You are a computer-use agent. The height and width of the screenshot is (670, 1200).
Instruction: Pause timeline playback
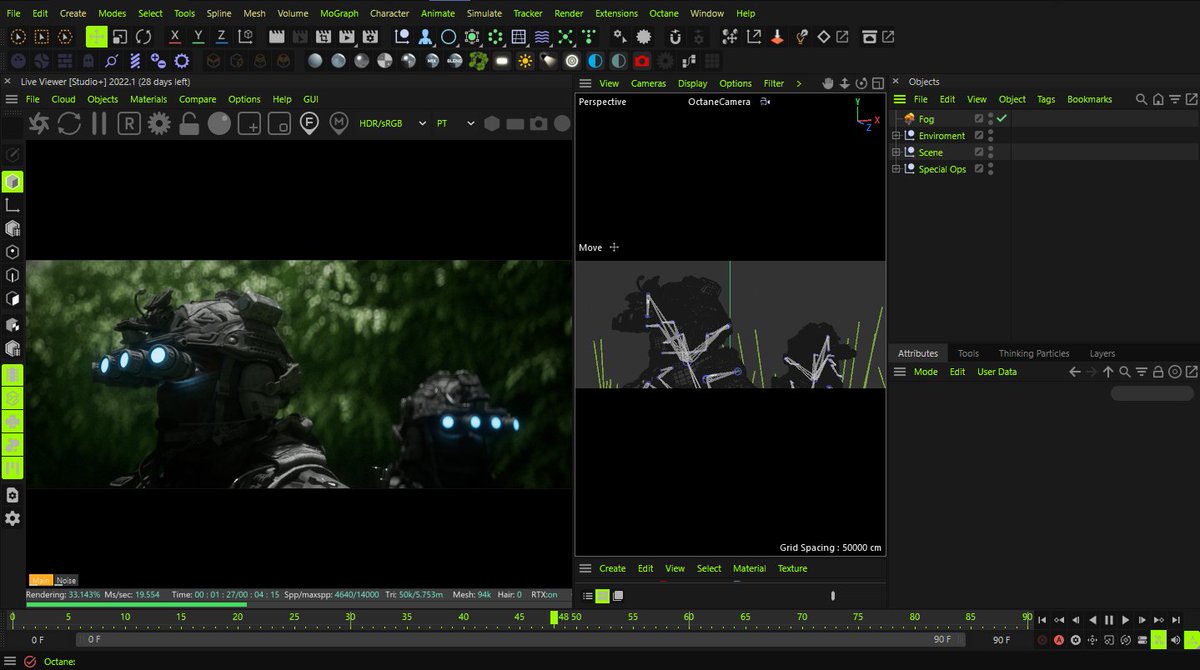pos(1109,620)
